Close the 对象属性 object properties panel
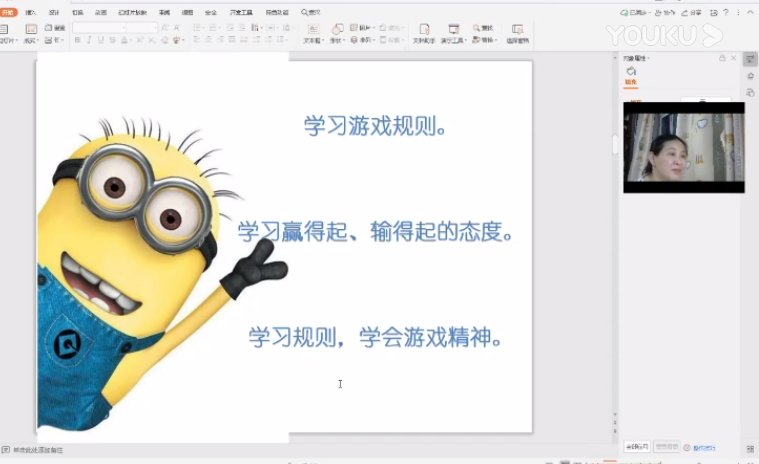759x464 pixels. (733, 58)
